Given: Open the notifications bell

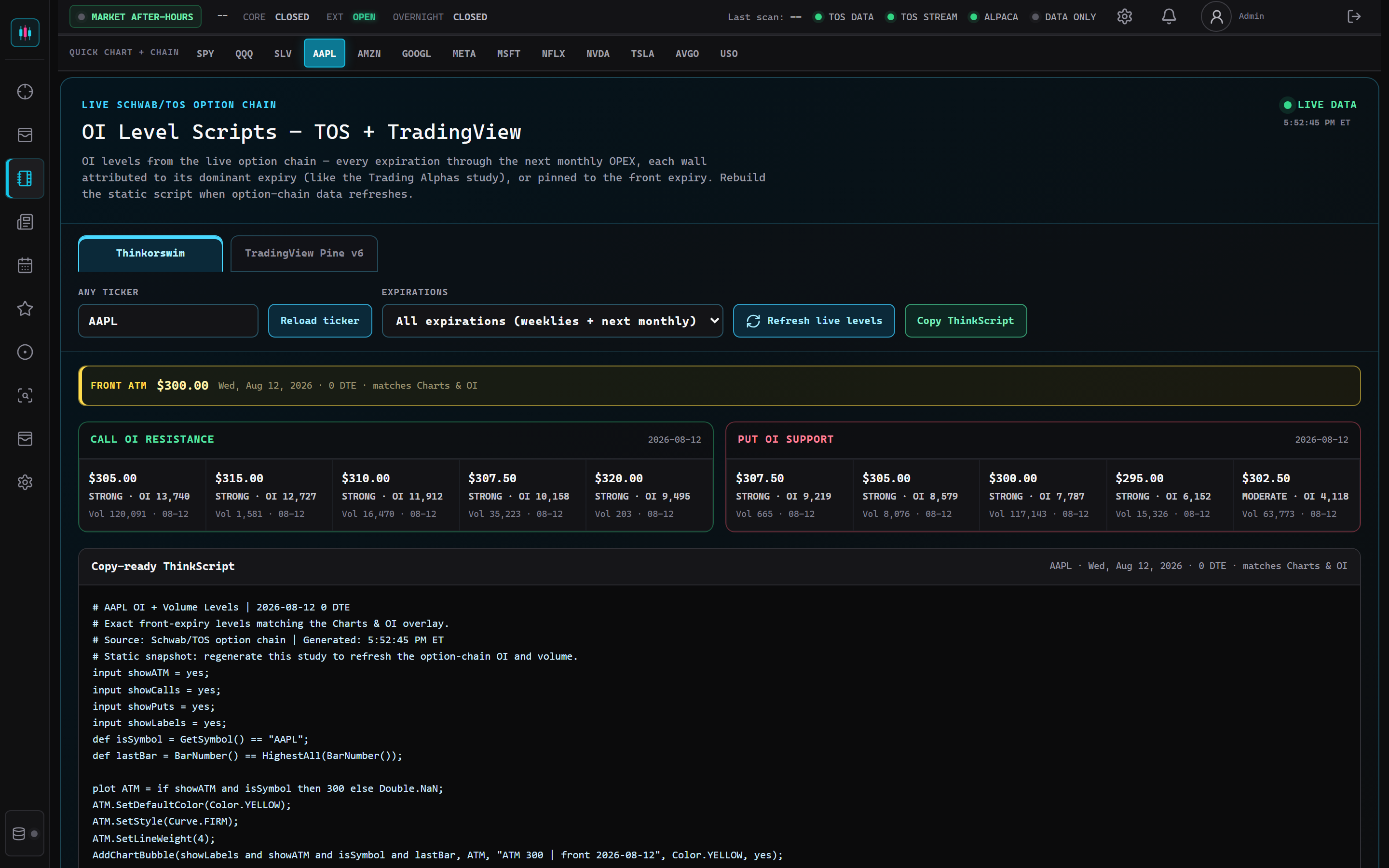Looking at the screenshot, I should click(x=1169, y=17).
